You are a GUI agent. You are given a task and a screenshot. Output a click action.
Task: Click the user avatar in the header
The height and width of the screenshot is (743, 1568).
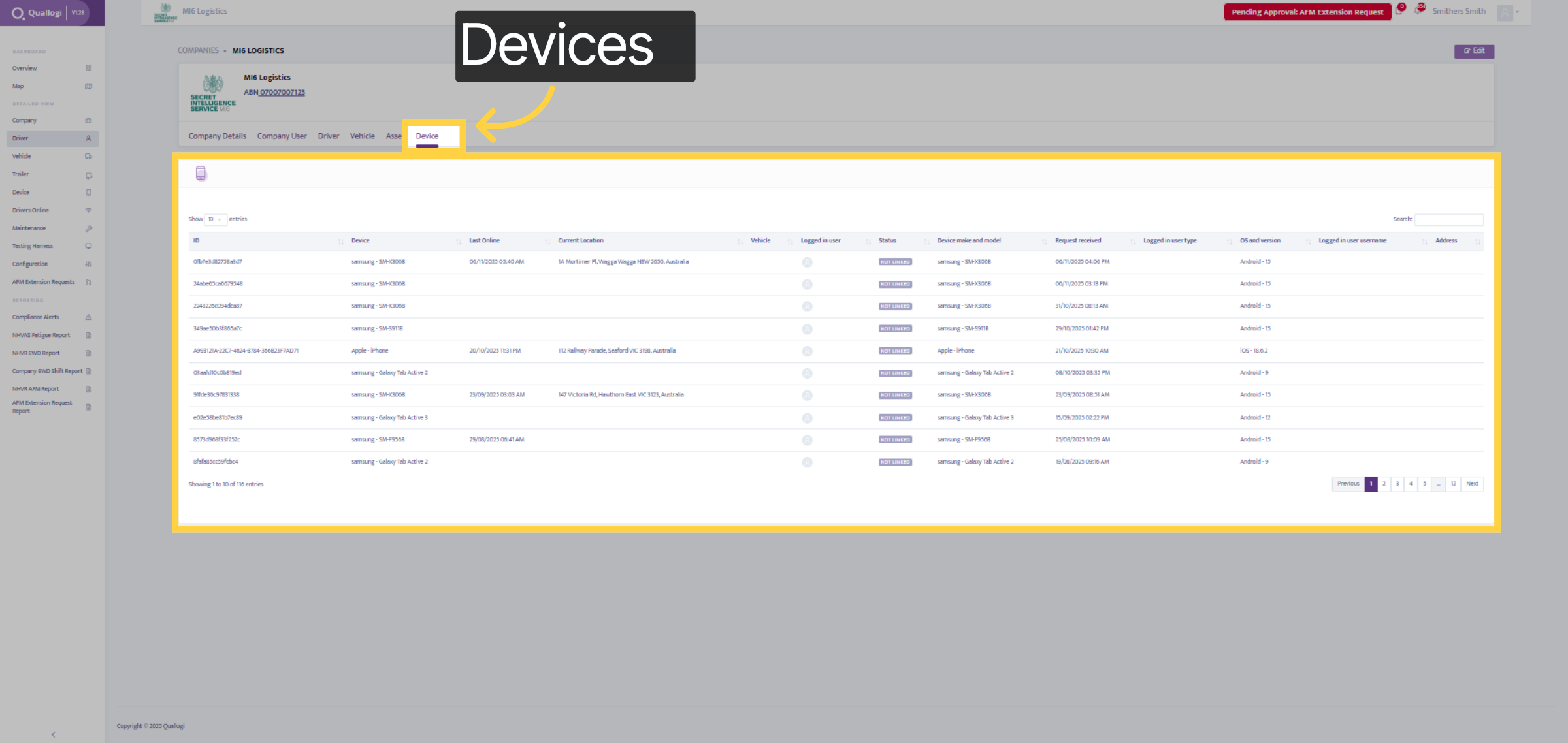1505,12
